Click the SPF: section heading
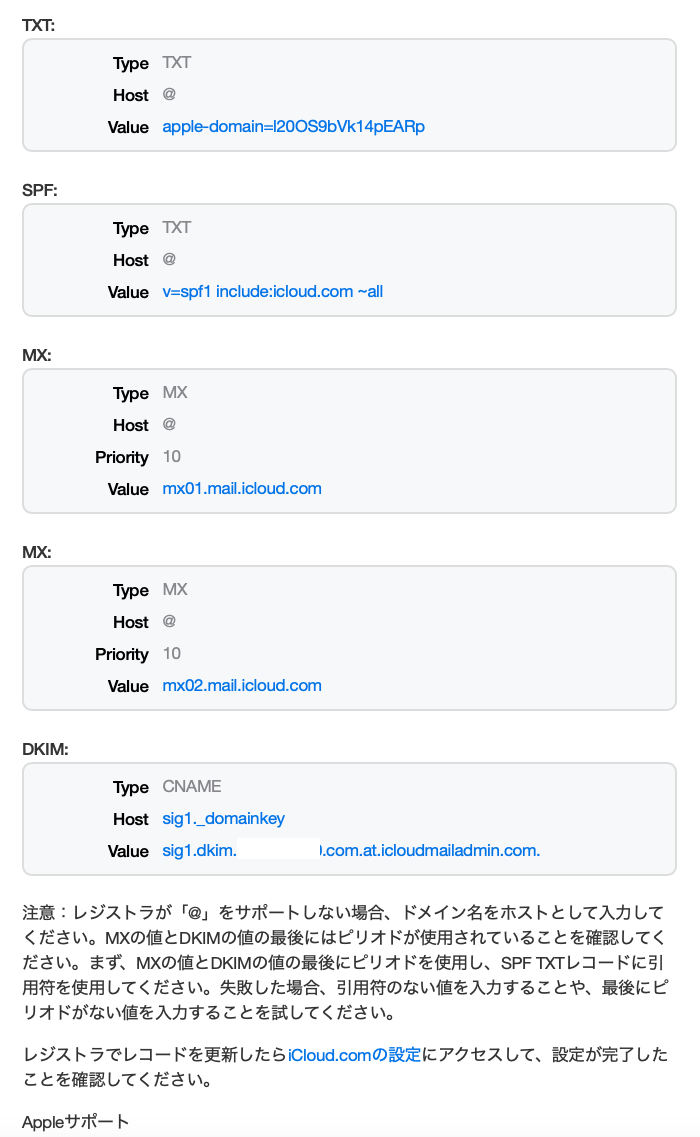 [x=39, y=190]
